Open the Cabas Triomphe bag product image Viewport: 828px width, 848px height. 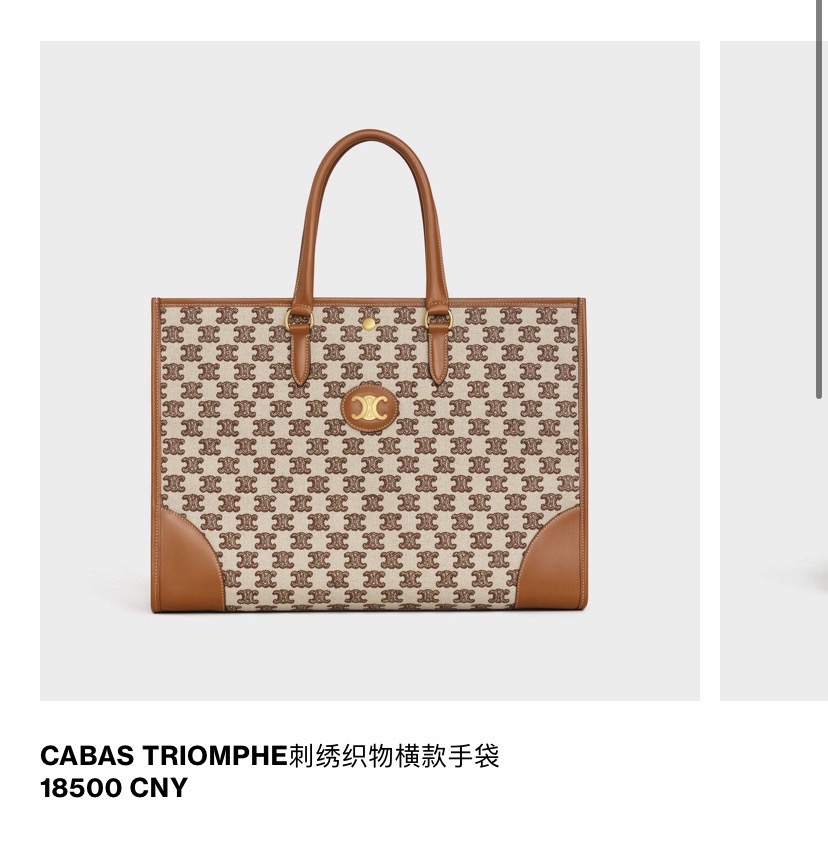[369, 370]
